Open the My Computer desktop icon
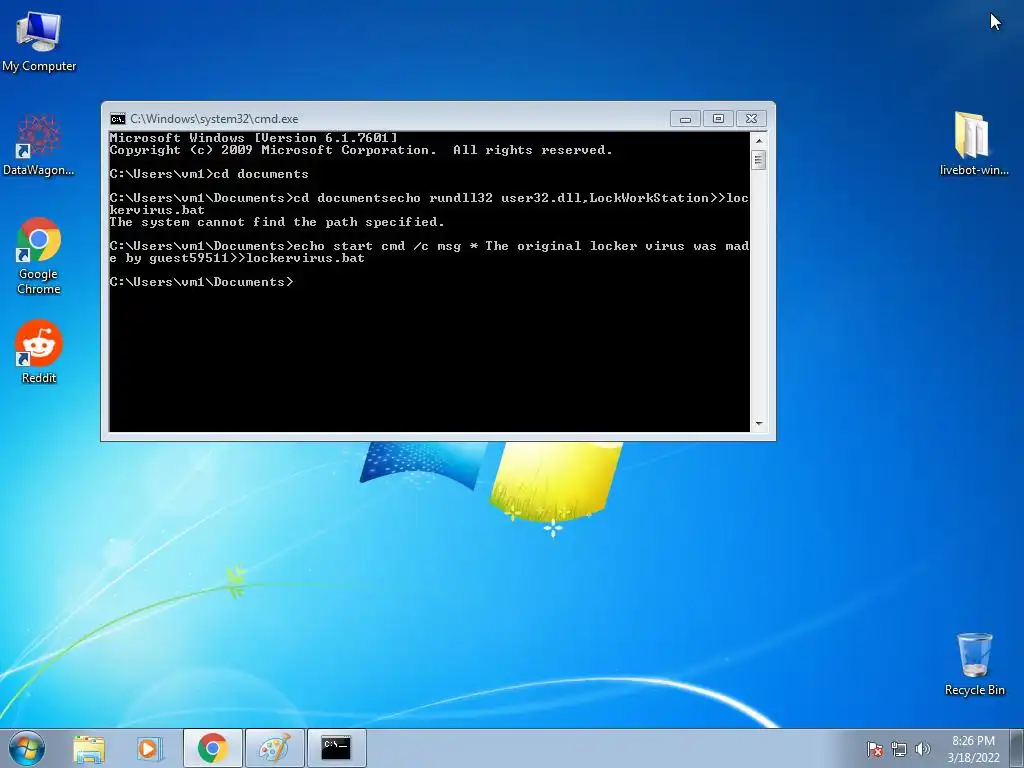 pyautogui.click(x=39, y=40)
